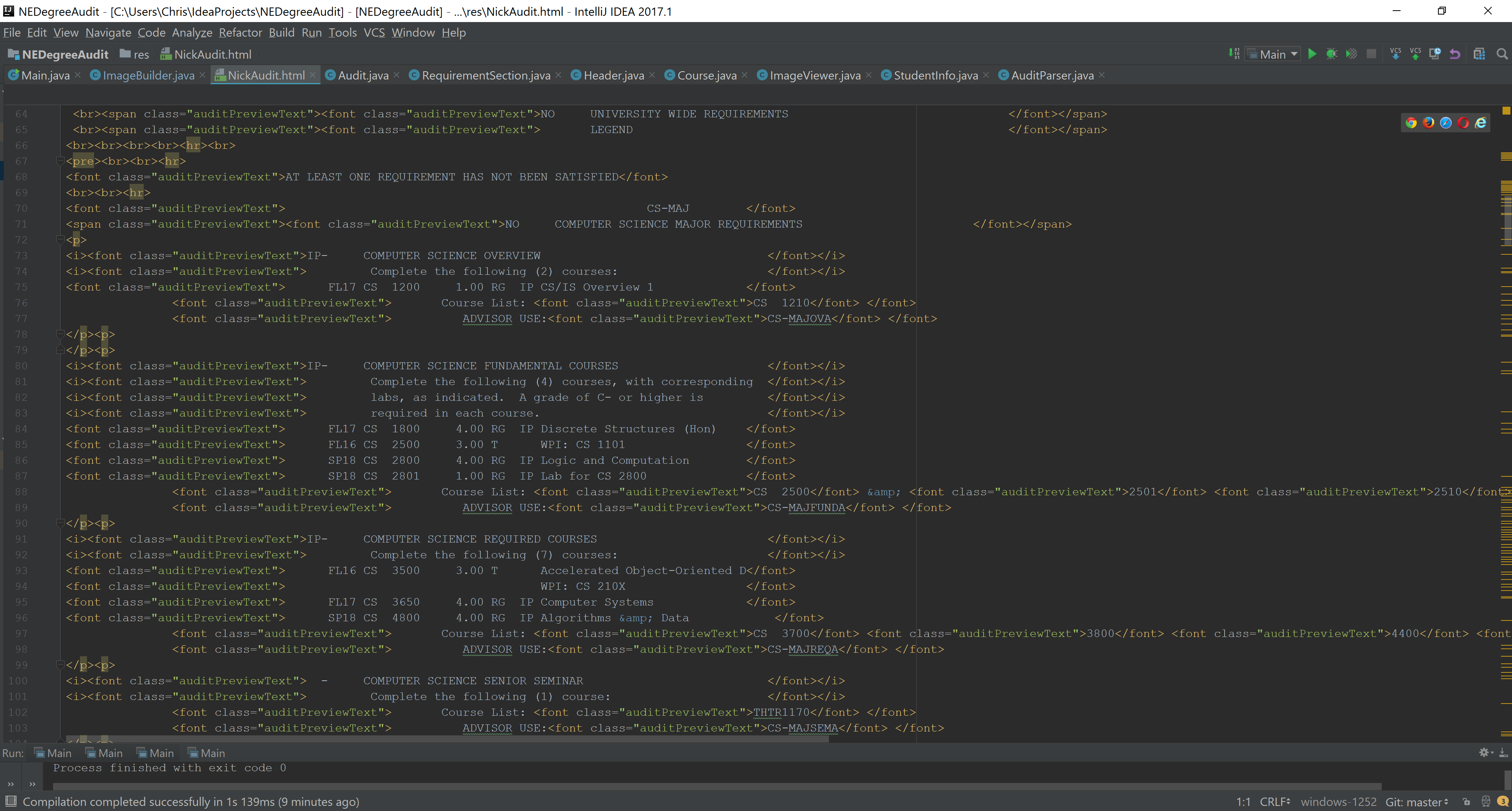Screen dimensions: 1512x811
Task: Open windows-1252 file encoding selector
Action: (1338, 802)
